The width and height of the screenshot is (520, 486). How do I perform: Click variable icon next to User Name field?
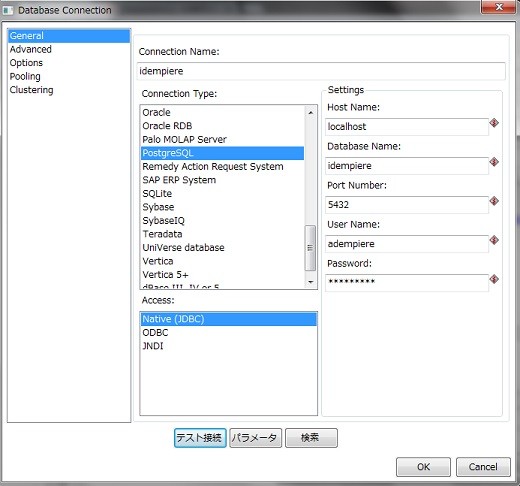494,240
